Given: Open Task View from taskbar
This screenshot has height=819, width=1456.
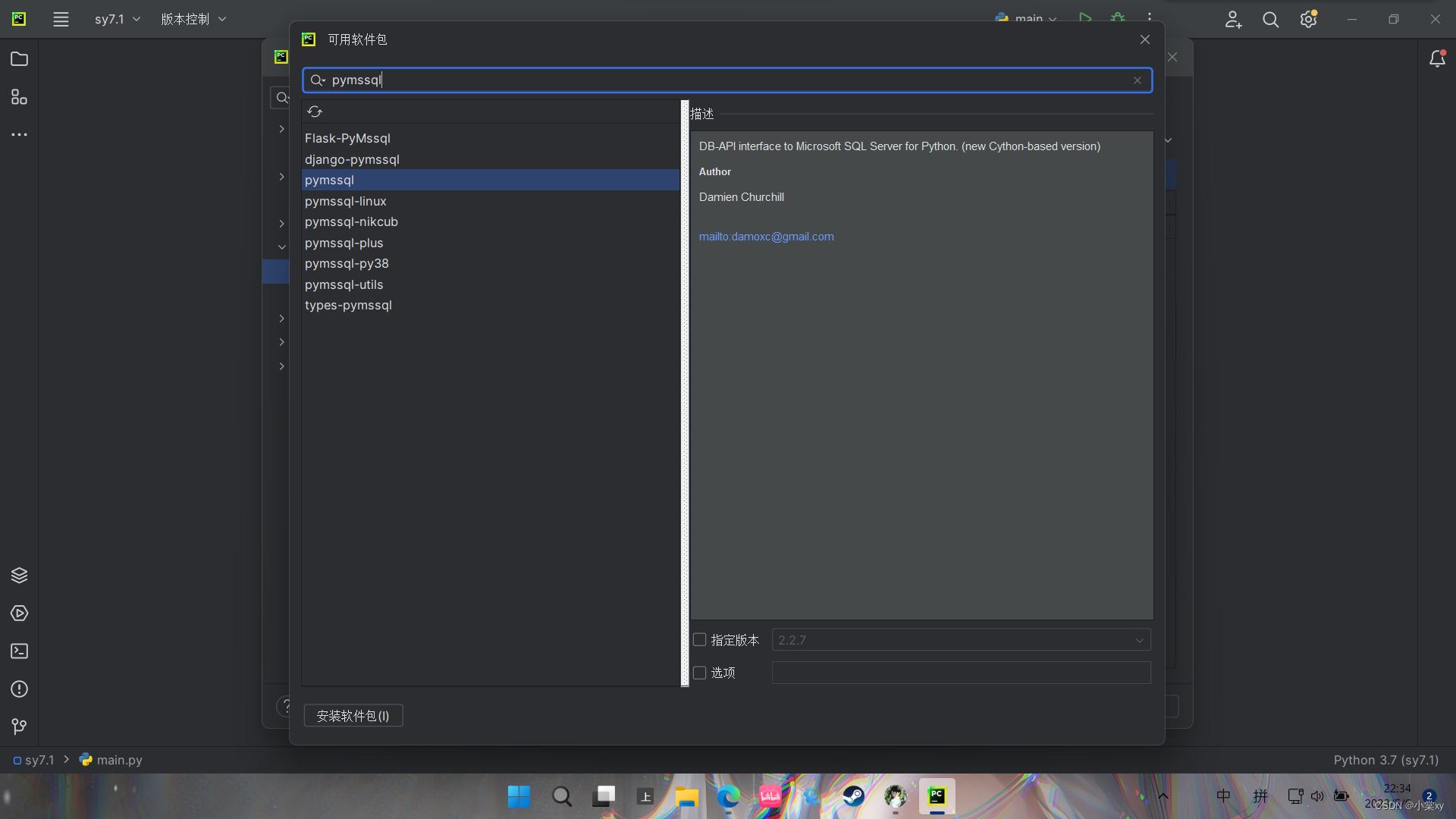Looking at the screenshot, I should 604,796.
